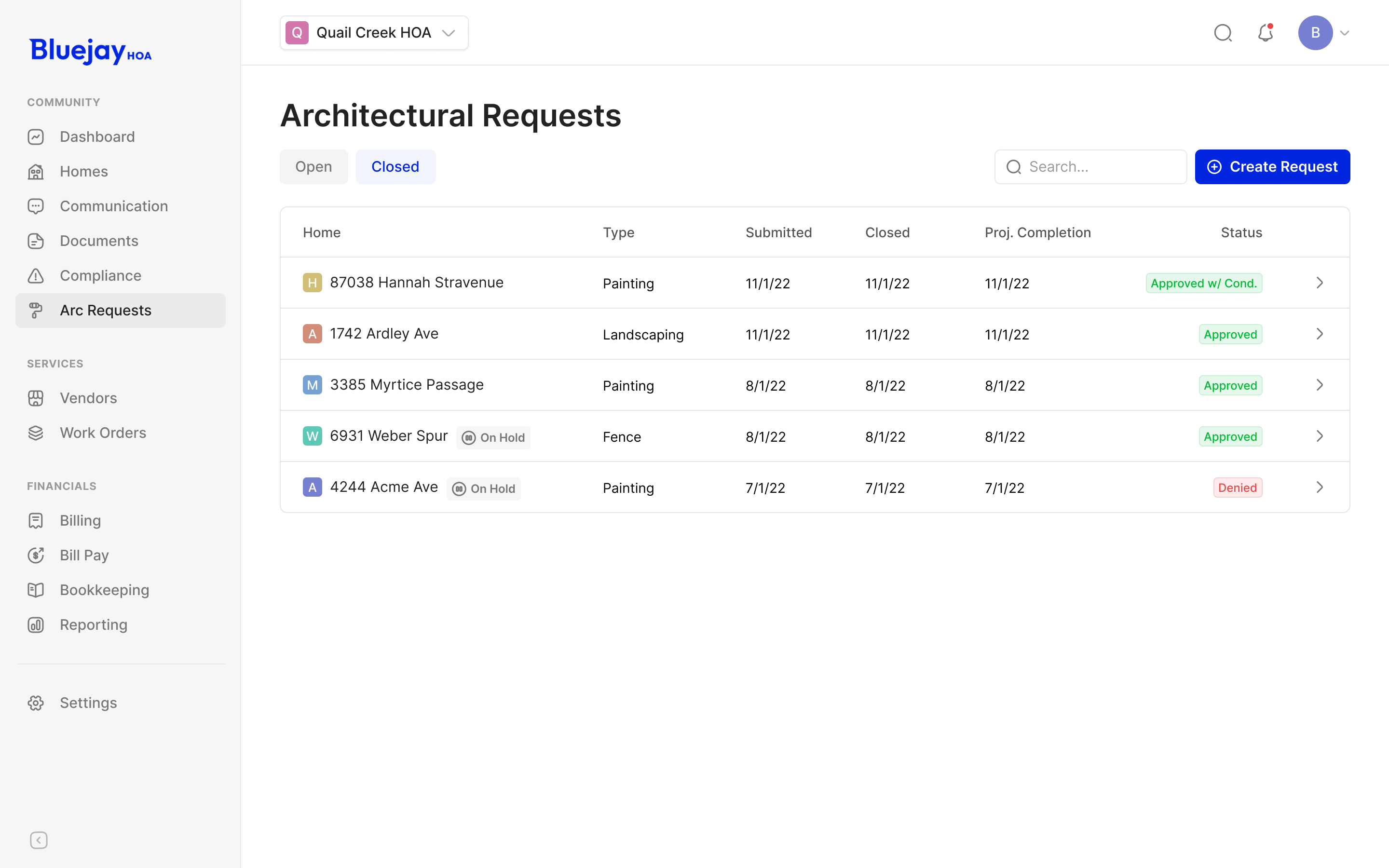Click the Vendors storefront icon

click(x=36, y=398)
